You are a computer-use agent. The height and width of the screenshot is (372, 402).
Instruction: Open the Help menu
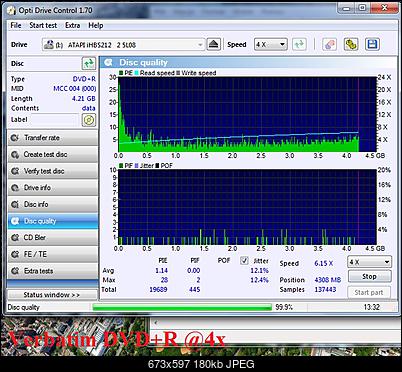click(96, 25)
